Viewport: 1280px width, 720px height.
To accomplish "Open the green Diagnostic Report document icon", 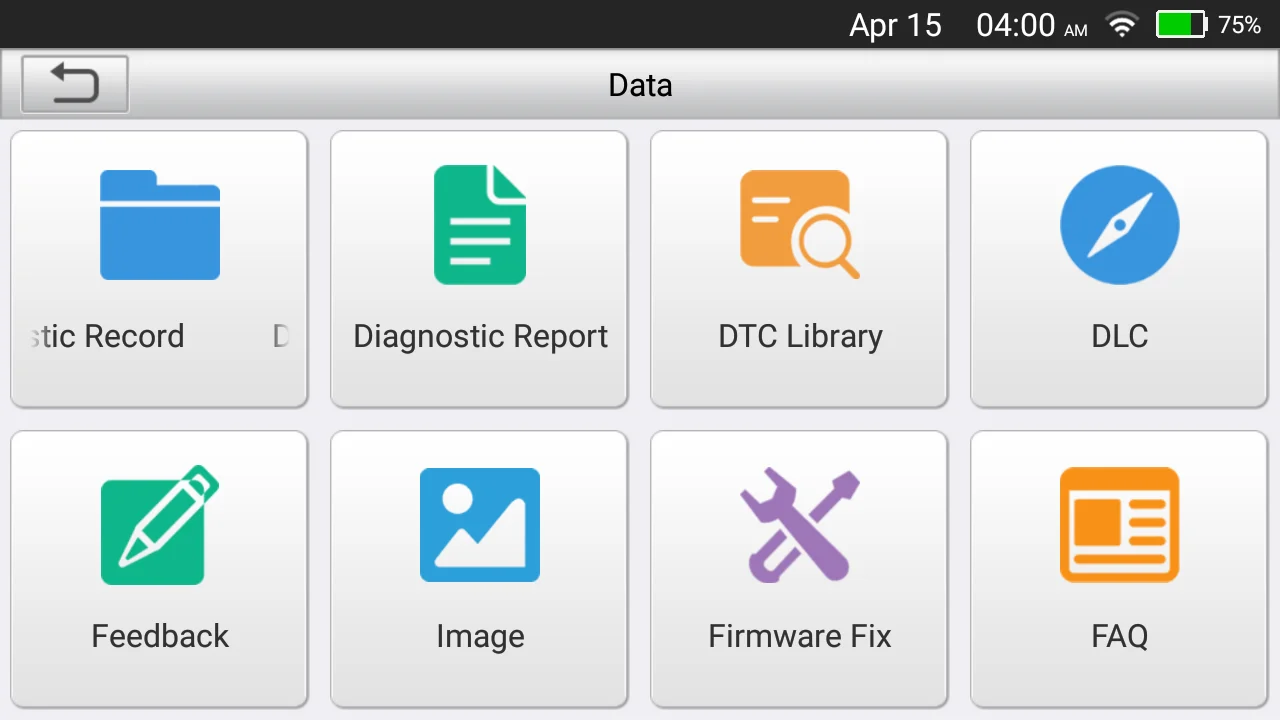I will (480, 225).
